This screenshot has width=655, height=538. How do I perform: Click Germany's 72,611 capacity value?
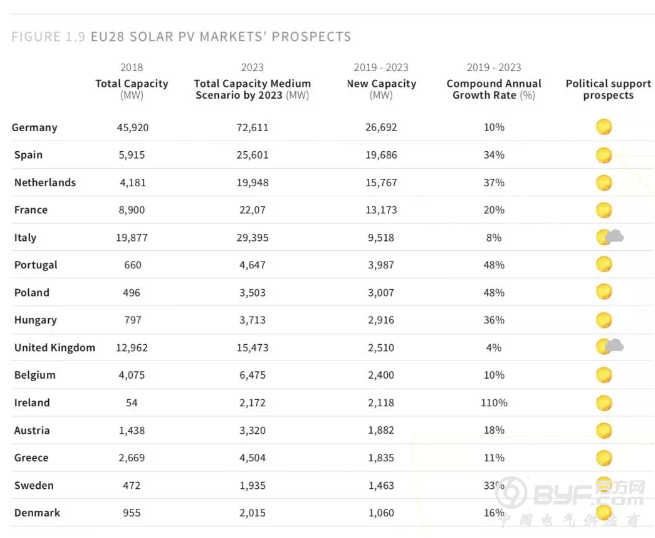(x=253, y=128)
